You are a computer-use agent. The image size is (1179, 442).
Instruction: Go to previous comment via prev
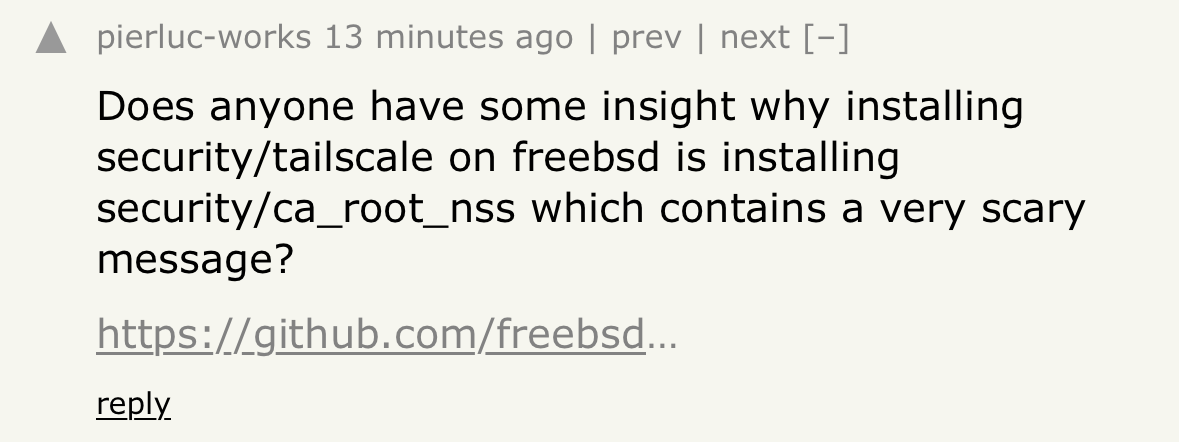click(x=647, y=38)
